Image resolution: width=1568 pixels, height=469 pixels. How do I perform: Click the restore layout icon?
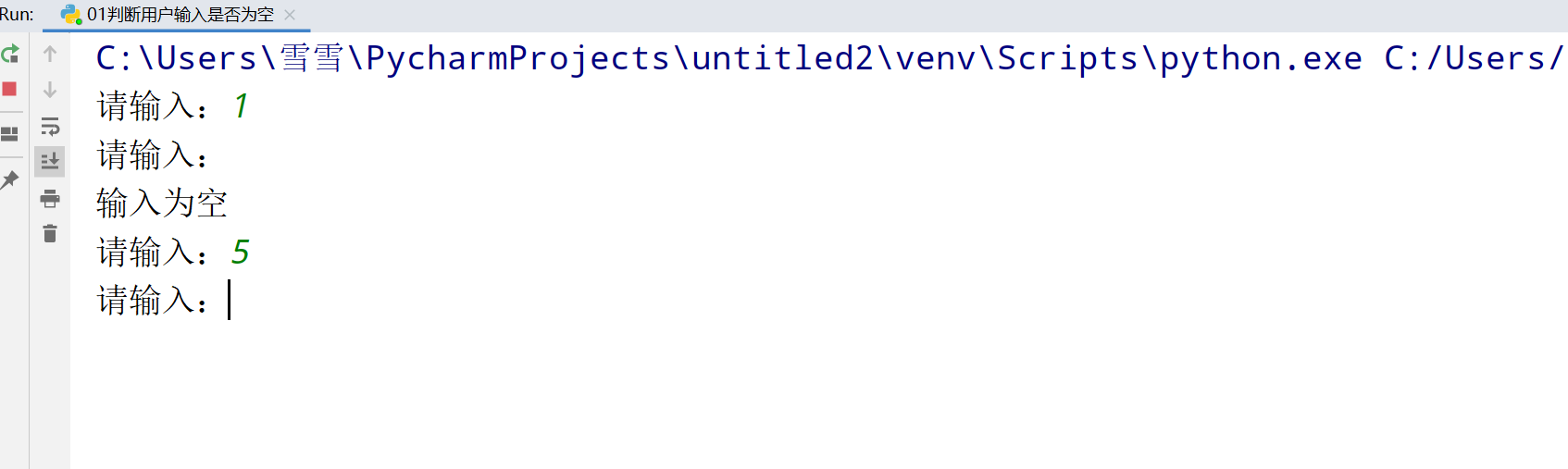[9, 134]
